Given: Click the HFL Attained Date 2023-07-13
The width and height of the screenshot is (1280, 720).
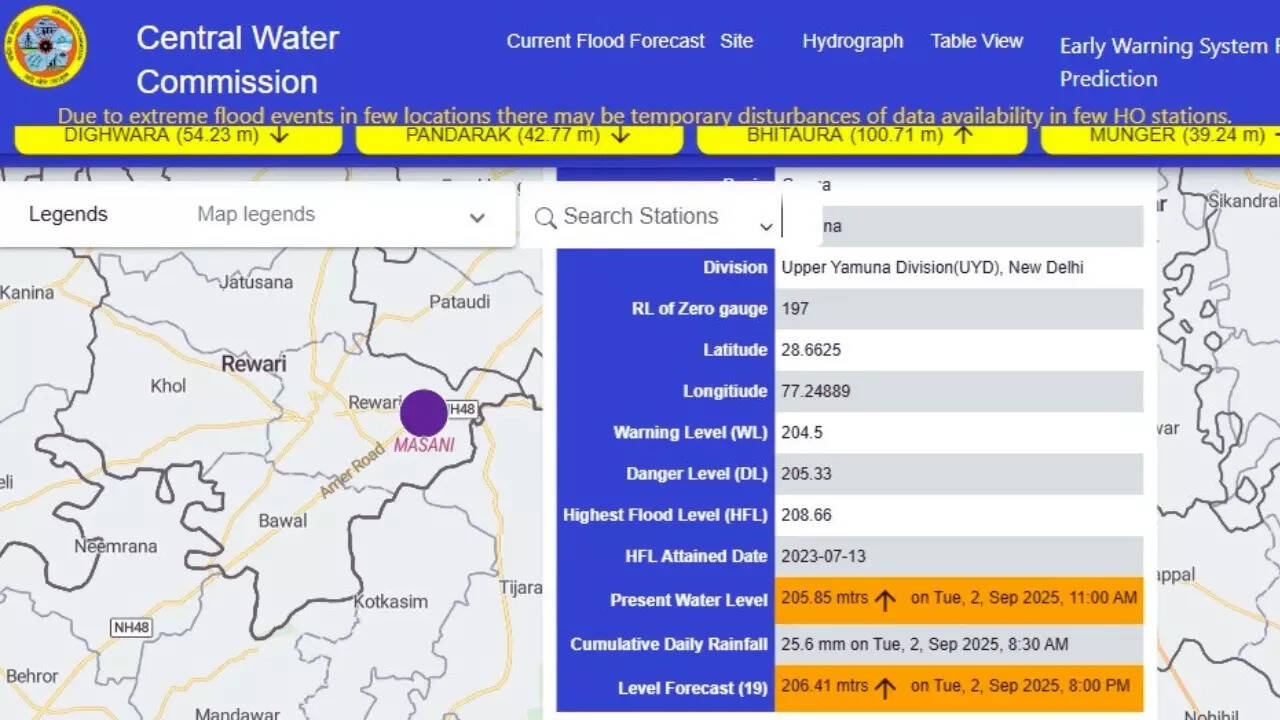Looking at the screenshot, I should click(824, 556).
